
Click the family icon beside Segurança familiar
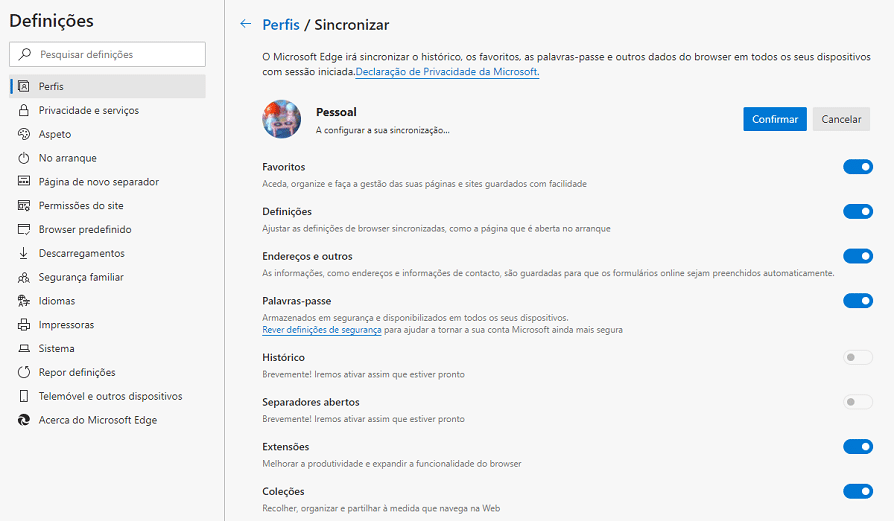click(23, 277)
